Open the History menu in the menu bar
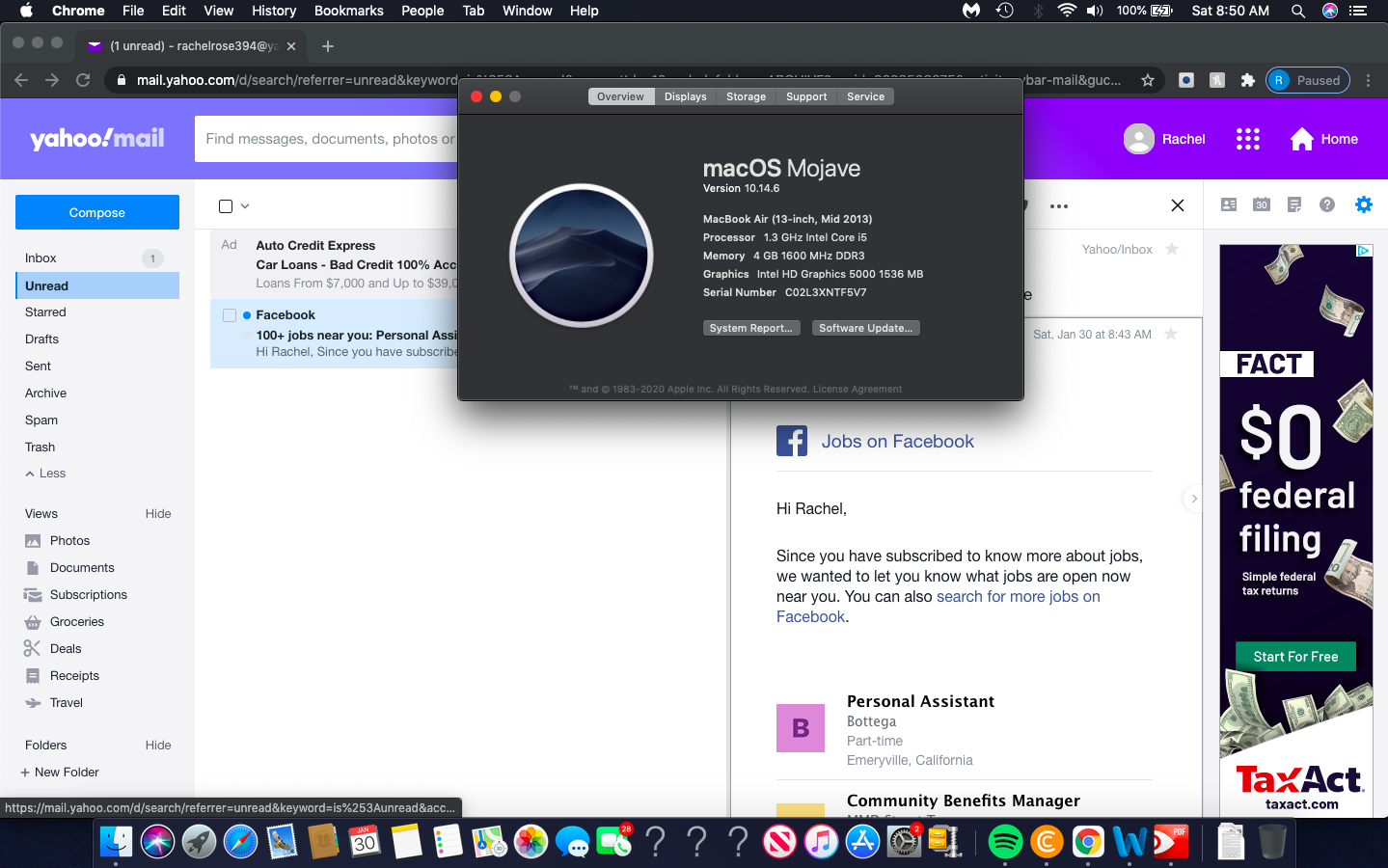 point(274,11)
